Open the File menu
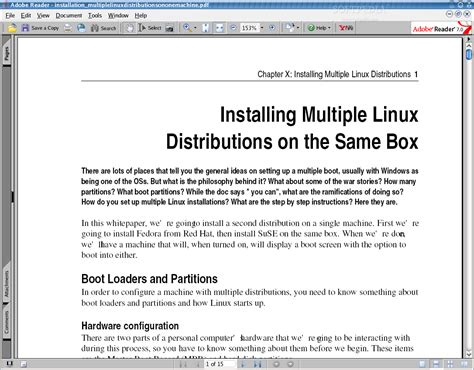The height and width of the screenshot is (370, 474). point(10,15)
